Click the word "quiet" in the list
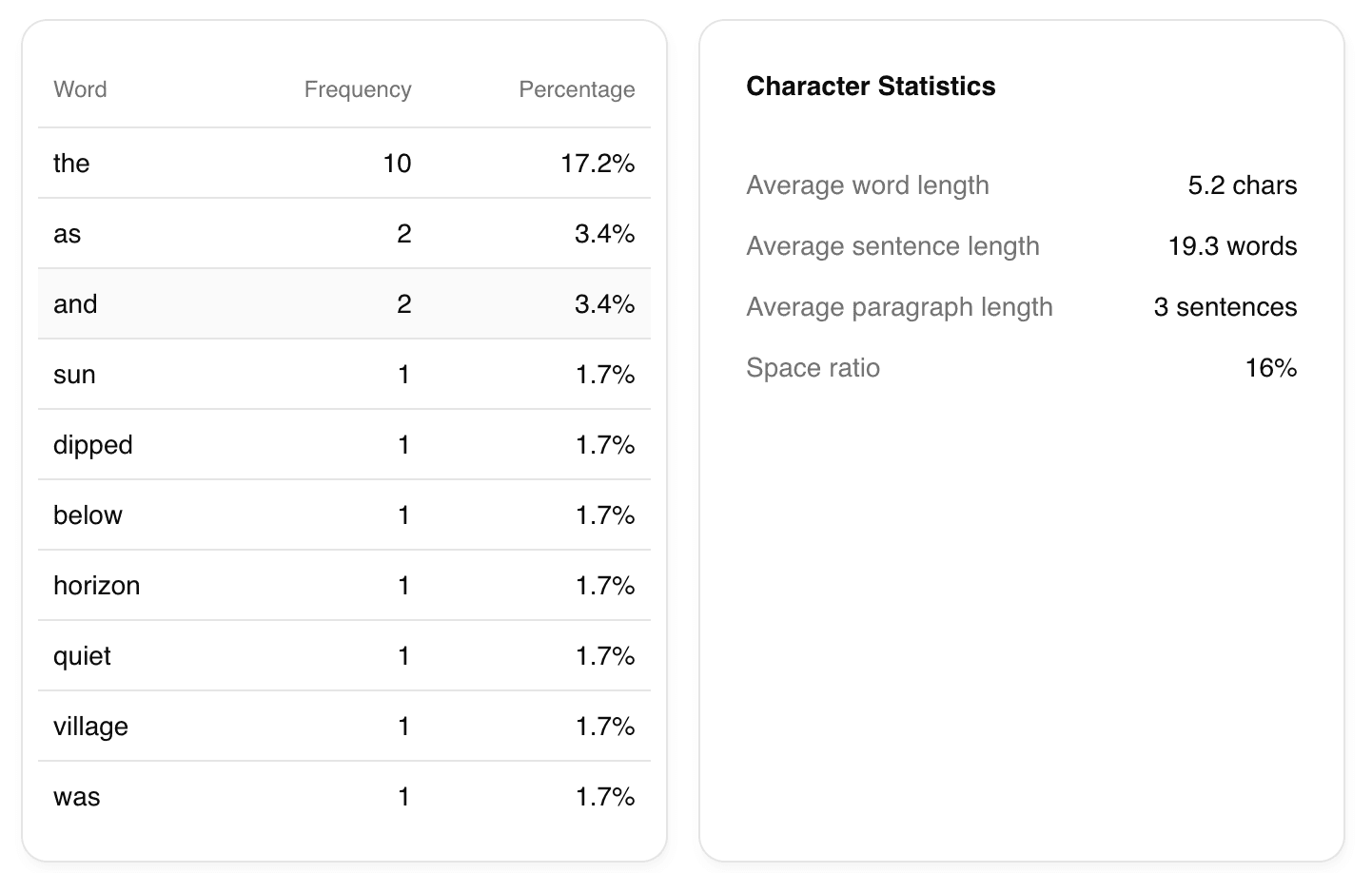This screenshot has height=873, width=1372. click(82, 656)
